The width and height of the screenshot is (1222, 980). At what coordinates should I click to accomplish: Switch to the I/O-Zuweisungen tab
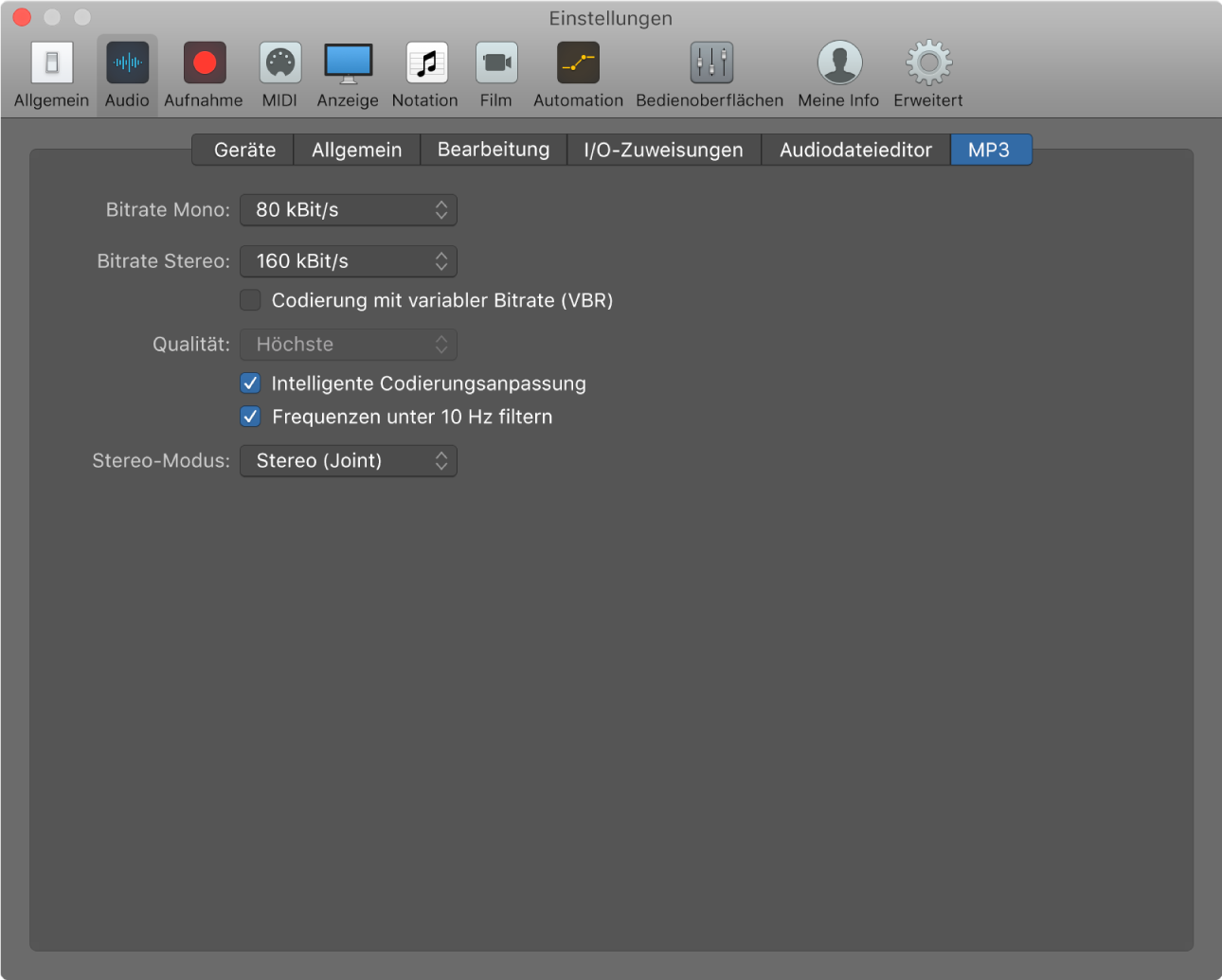(664, 150)
